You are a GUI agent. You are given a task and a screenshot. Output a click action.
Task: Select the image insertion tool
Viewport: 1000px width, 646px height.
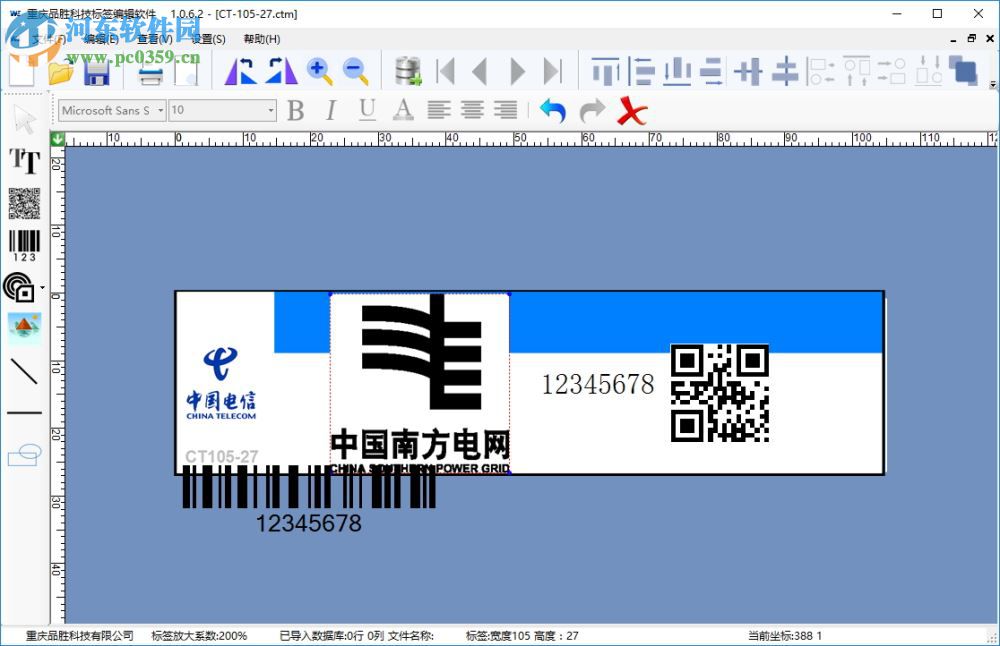(24, 327)
